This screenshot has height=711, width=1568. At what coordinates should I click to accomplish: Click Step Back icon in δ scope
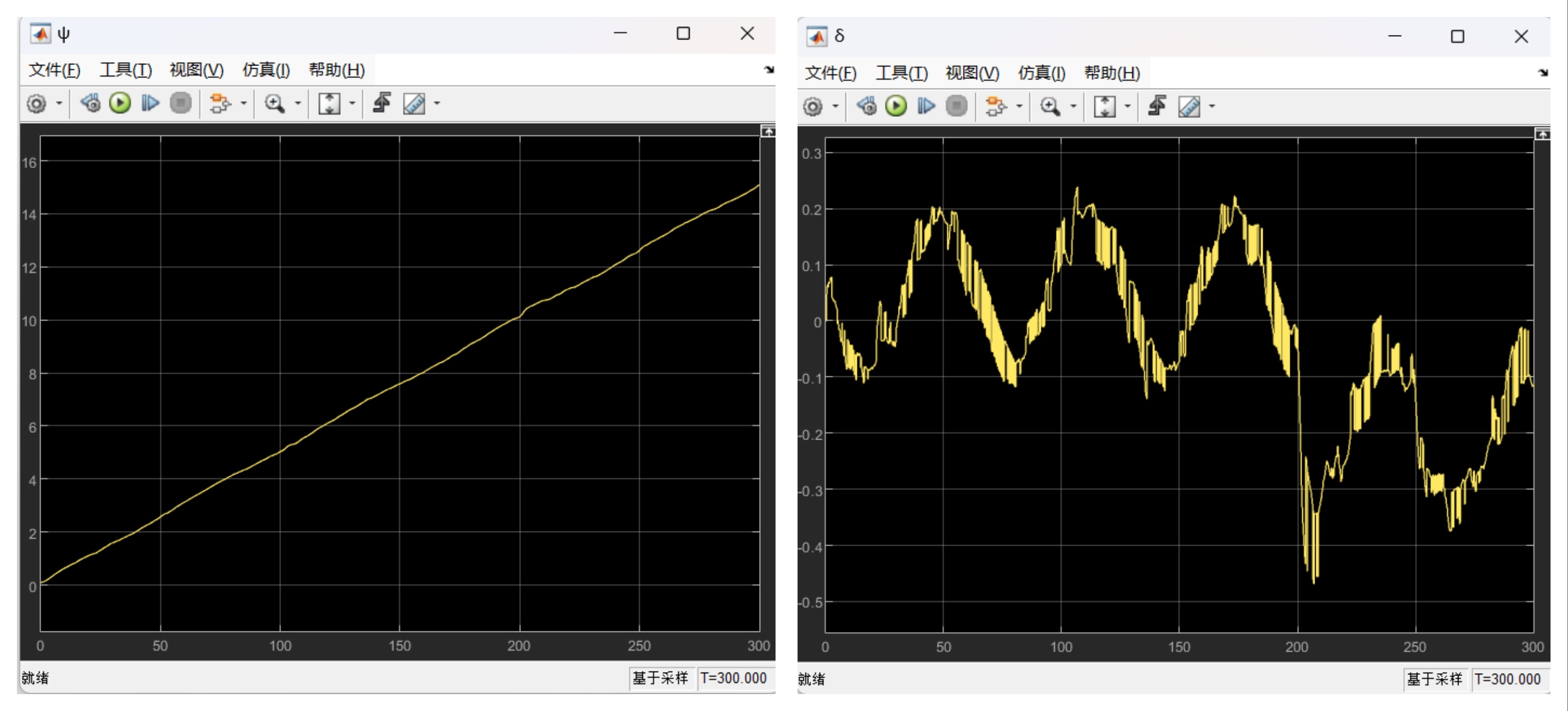867,106
